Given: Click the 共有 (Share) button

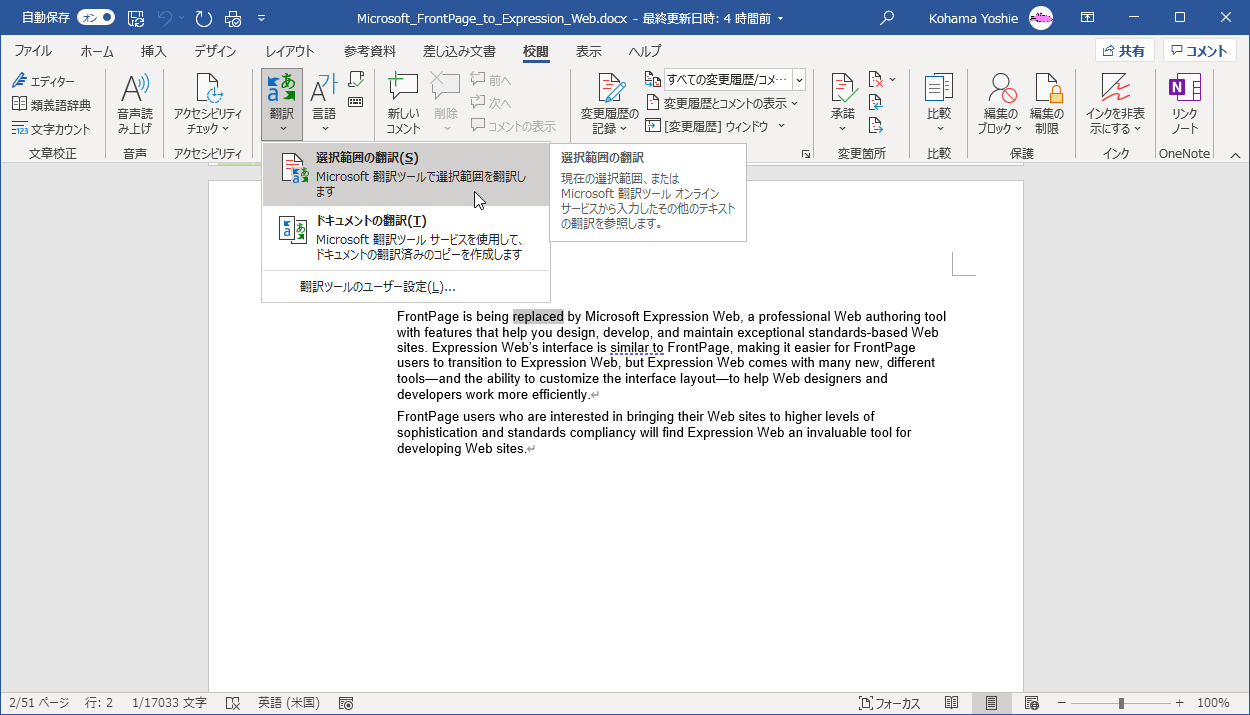Looking at the screenshot, I should (x=1124, y=50).
